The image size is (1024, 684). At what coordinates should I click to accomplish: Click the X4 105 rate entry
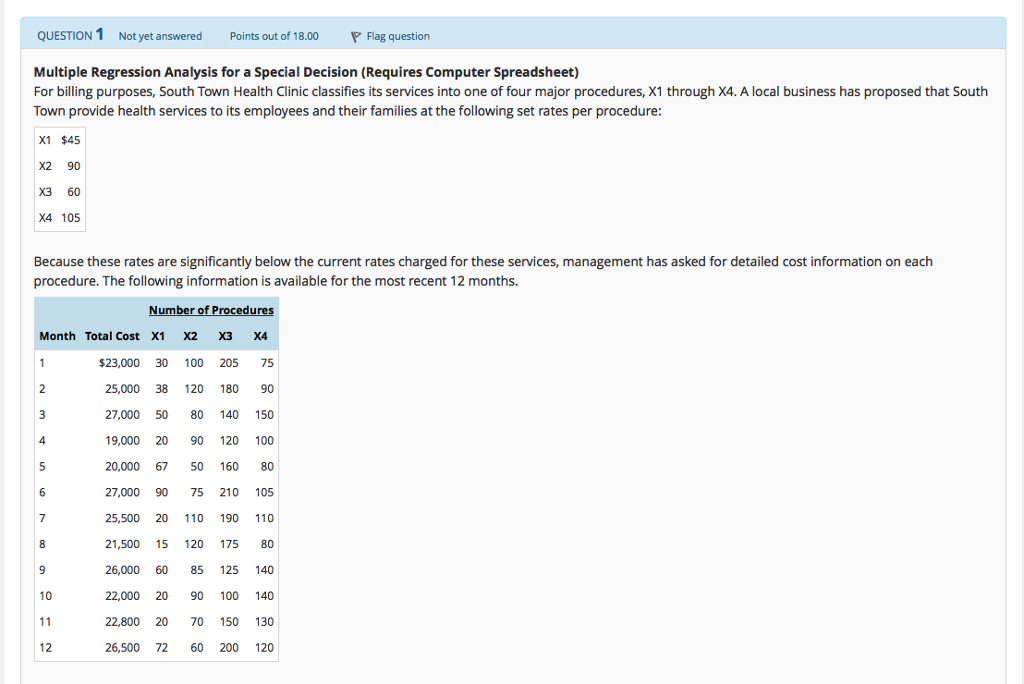57,217
